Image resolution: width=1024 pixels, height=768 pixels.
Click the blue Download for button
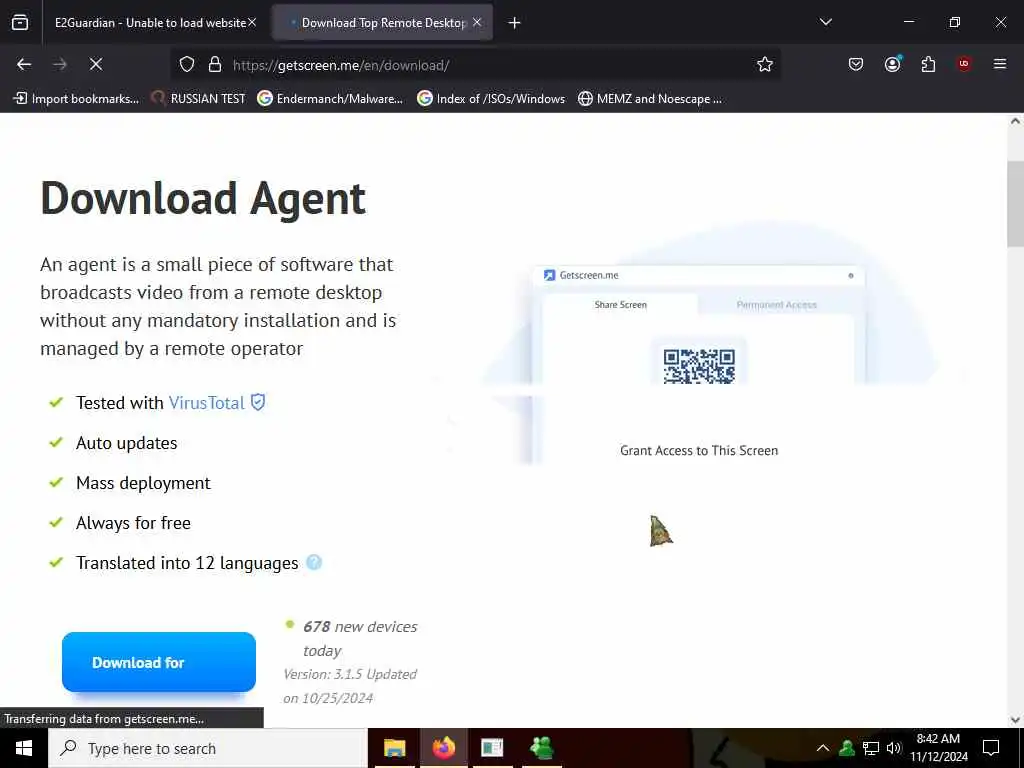159,662
